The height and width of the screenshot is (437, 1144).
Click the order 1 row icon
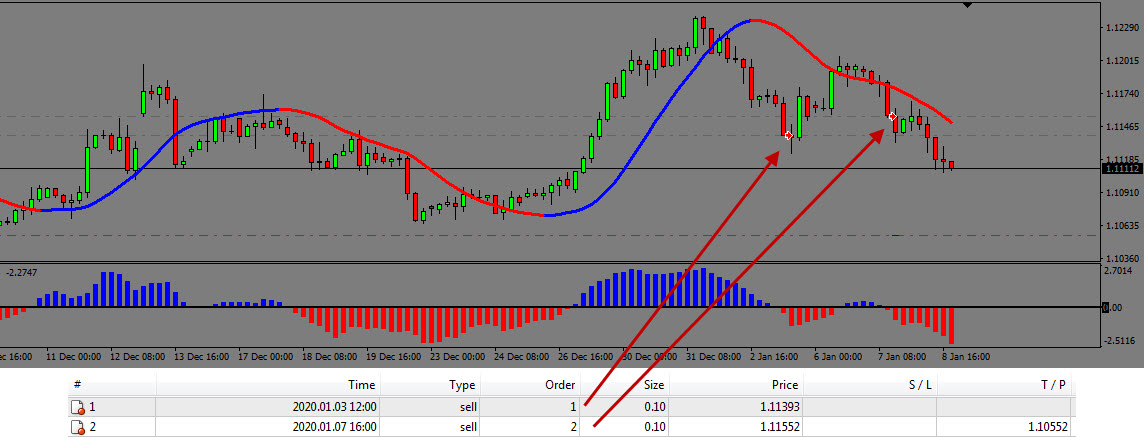coord(77,407)
